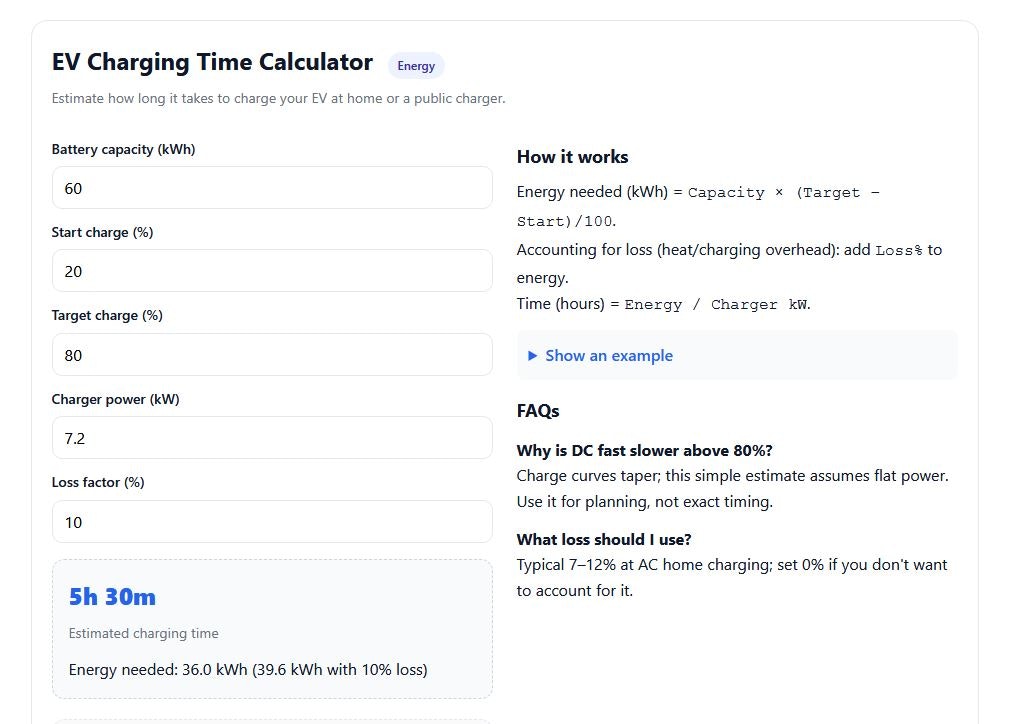Screen dimensions: 1011x724
Task: Click the Loss factor input
Action: (x=272, y=521)
